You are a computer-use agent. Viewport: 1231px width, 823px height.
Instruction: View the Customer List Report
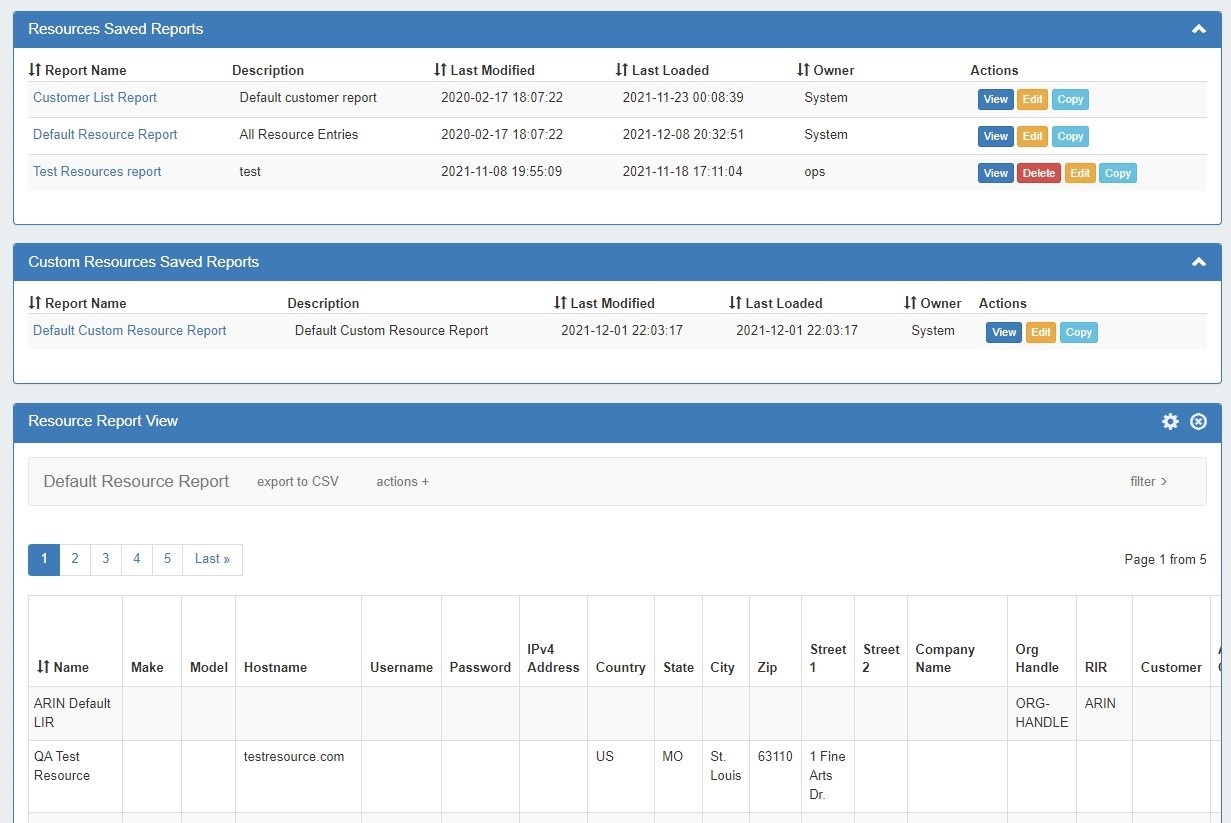click(995, 99)
